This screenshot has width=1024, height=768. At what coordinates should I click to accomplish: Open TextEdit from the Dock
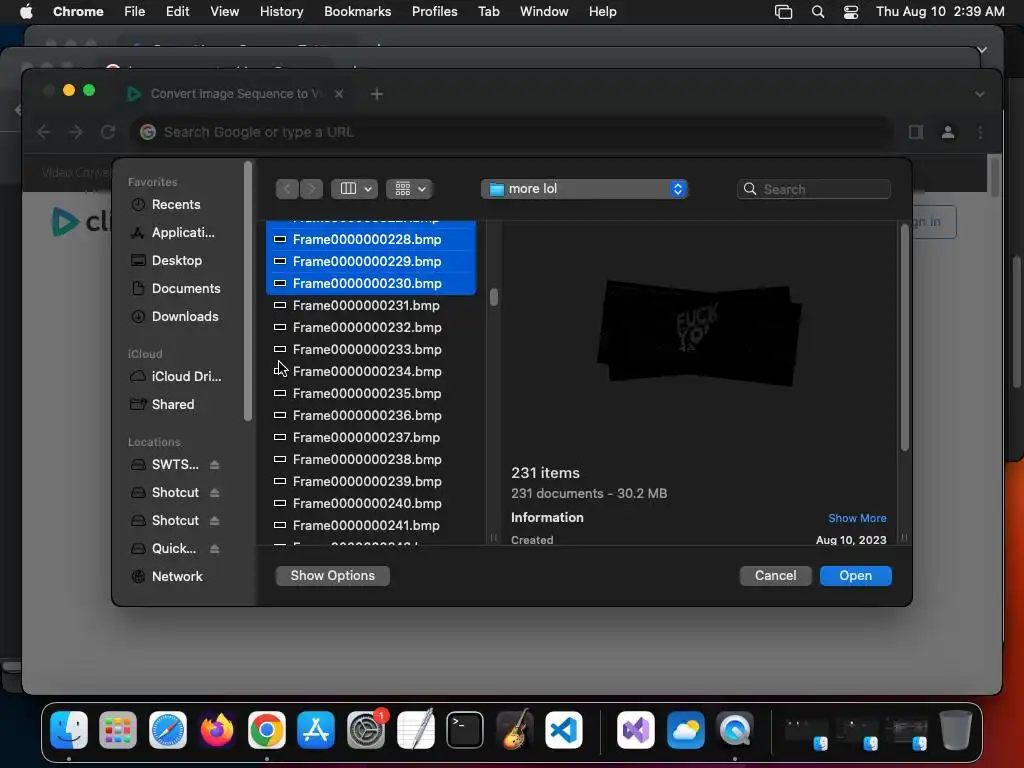(415, 729)
